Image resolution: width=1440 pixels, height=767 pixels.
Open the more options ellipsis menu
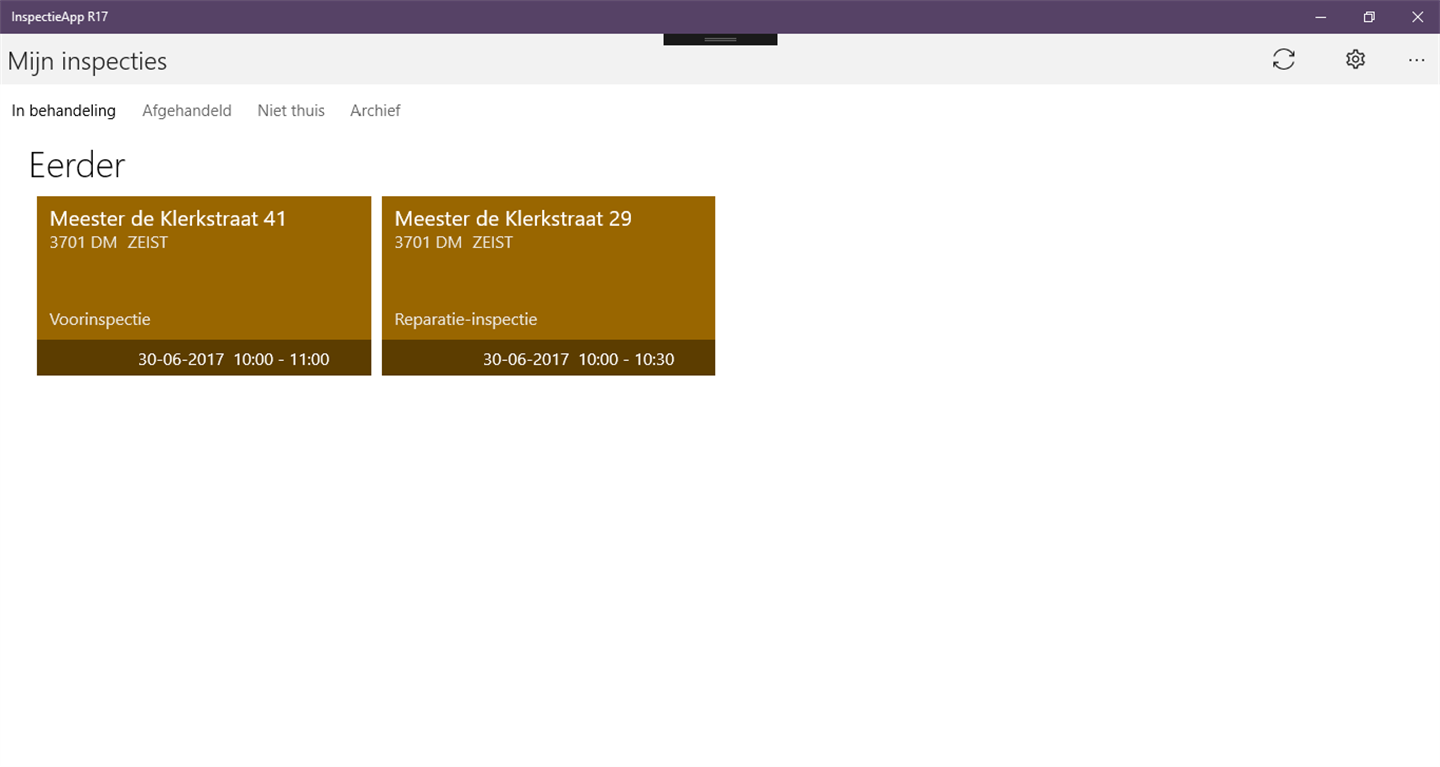(1416, 60)
